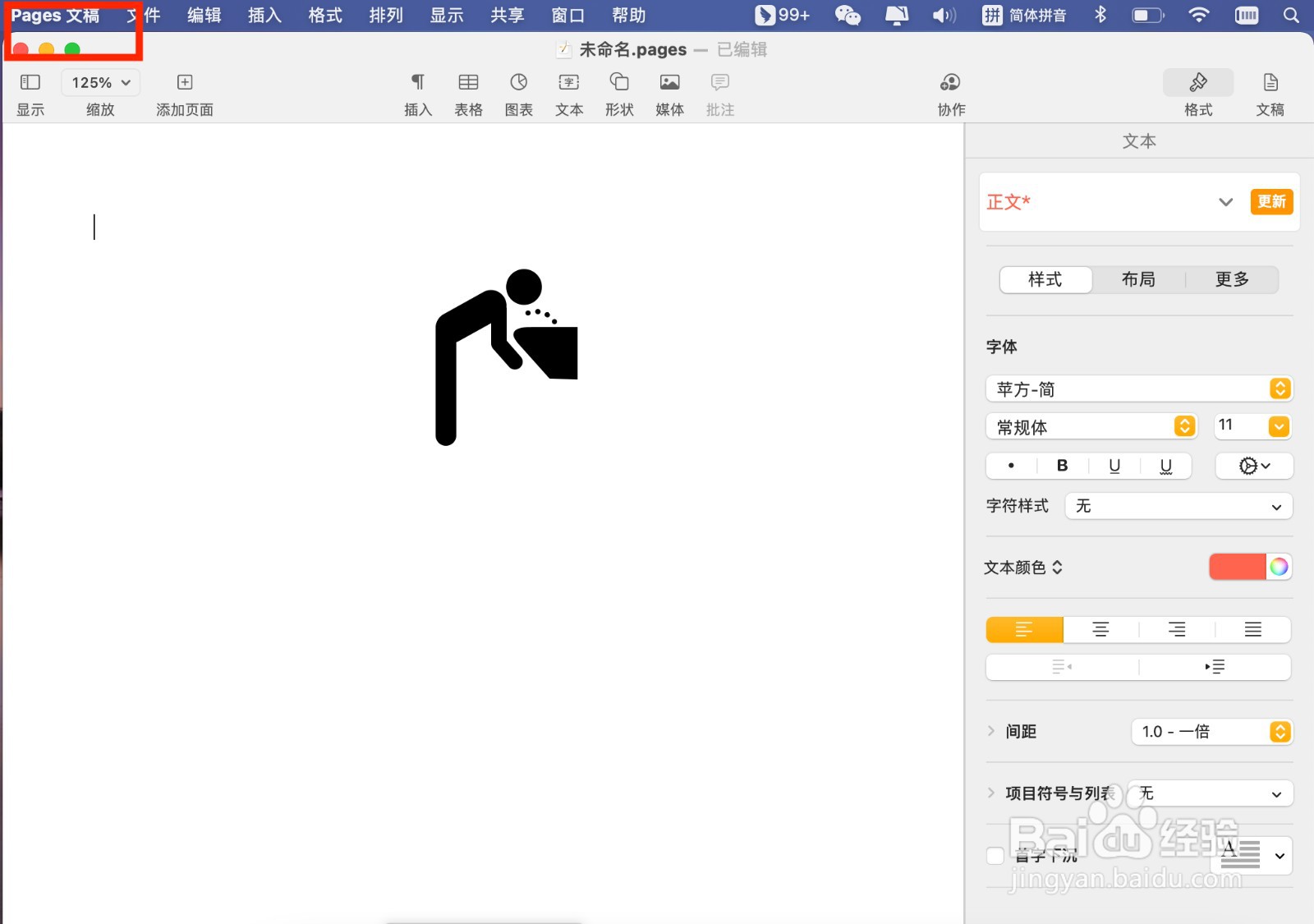This screenshot has height=924, width=1314.
Task: Toggle bold (B) formatting
Action: click(1062, 466)
